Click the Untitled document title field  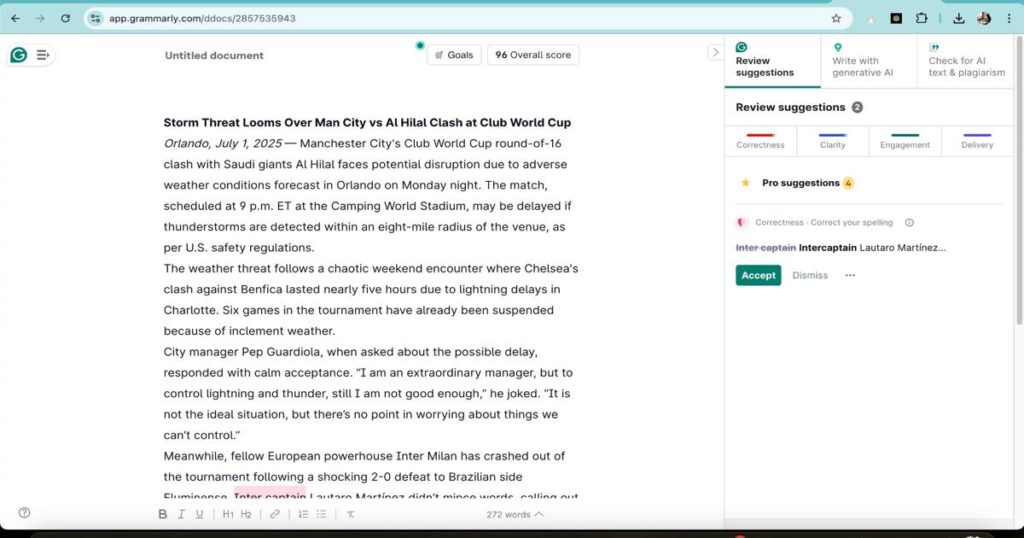click(214, 55)
